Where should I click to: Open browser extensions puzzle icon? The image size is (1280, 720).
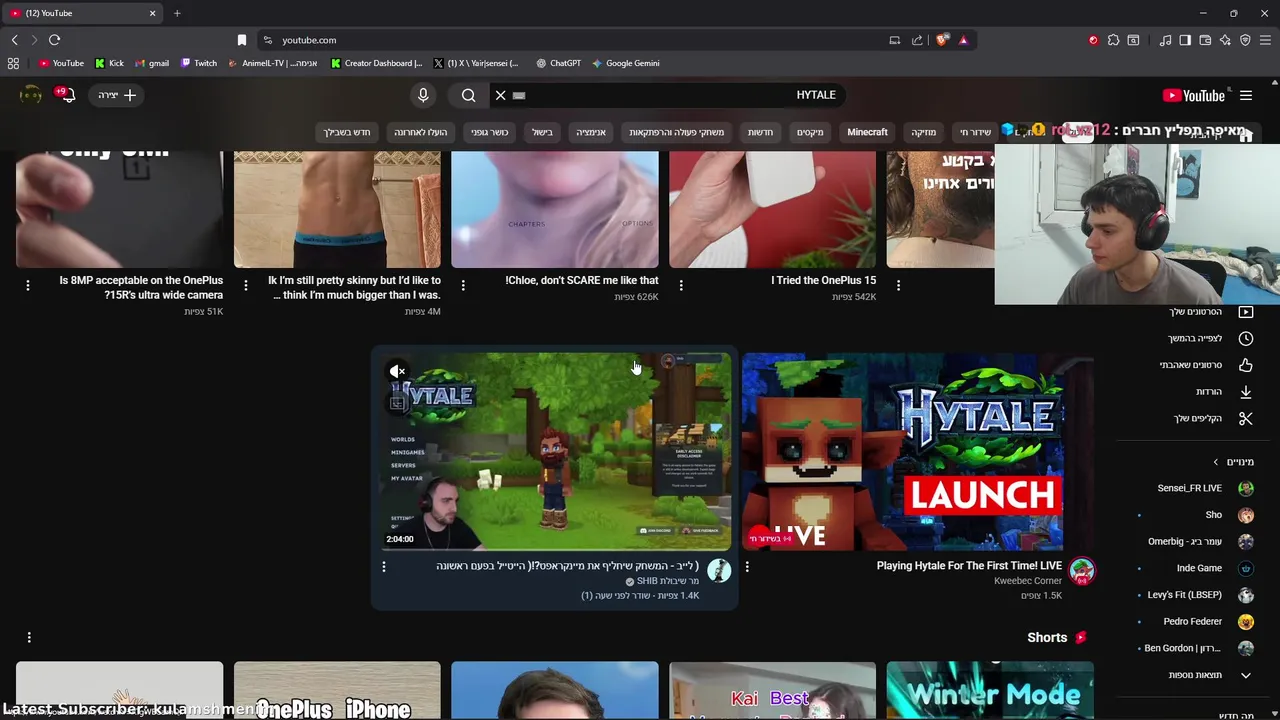1113,40
